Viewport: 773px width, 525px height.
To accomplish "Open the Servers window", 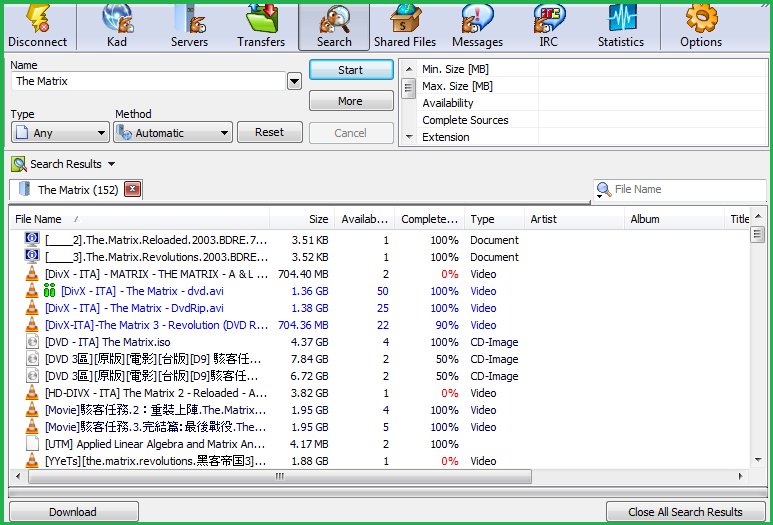I will [189, 27].
